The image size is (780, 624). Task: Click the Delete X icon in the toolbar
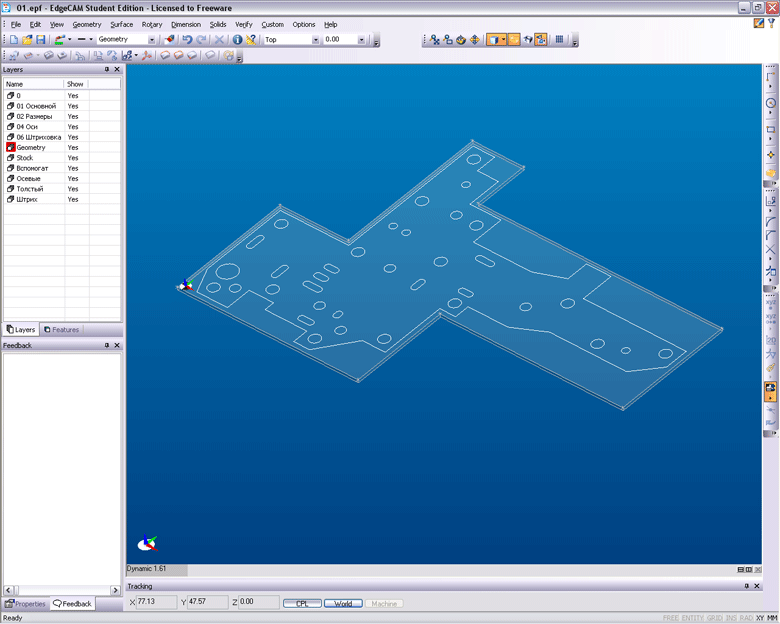tap(219, 40)
